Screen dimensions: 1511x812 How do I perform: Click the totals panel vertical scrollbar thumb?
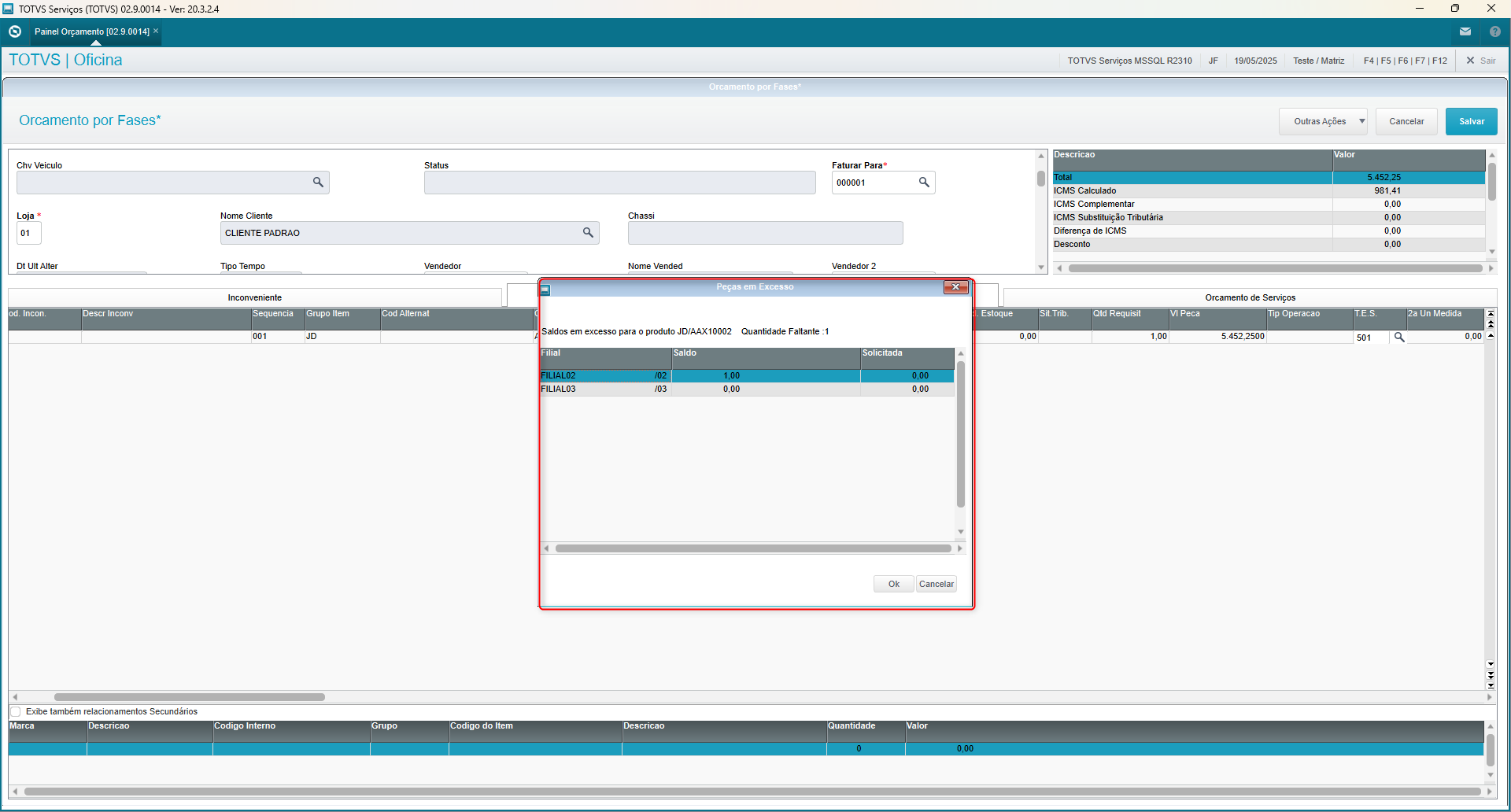pyautogui.click(x=1491, y=182)
